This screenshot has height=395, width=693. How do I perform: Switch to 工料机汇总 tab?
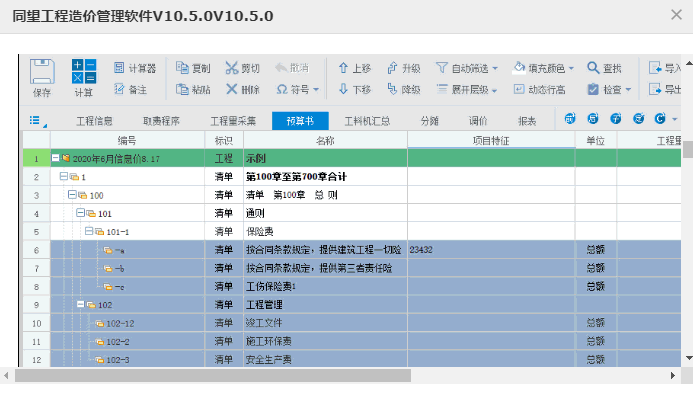(367, 121)
